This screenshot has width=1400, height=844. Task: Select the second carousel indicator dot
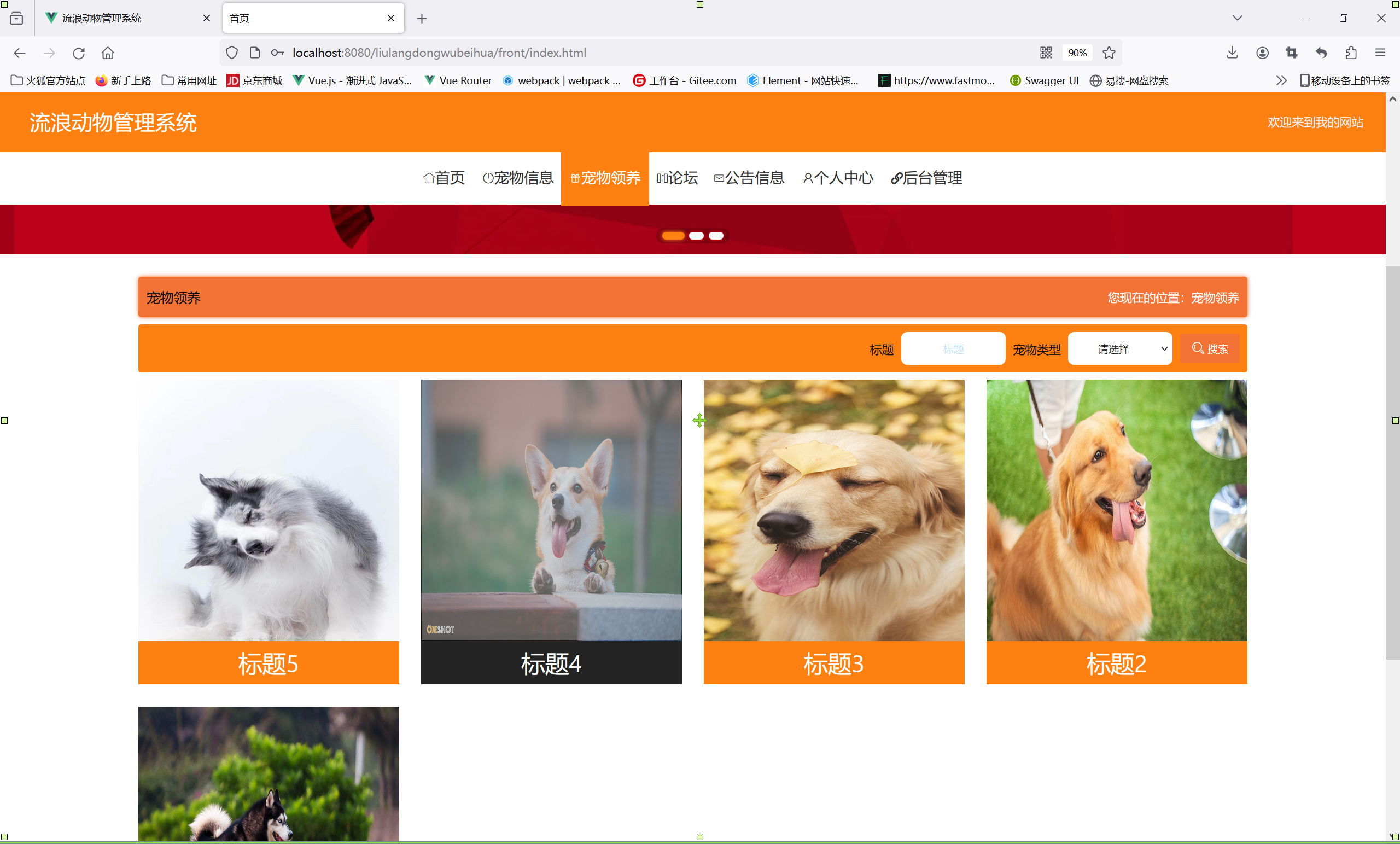696,236
